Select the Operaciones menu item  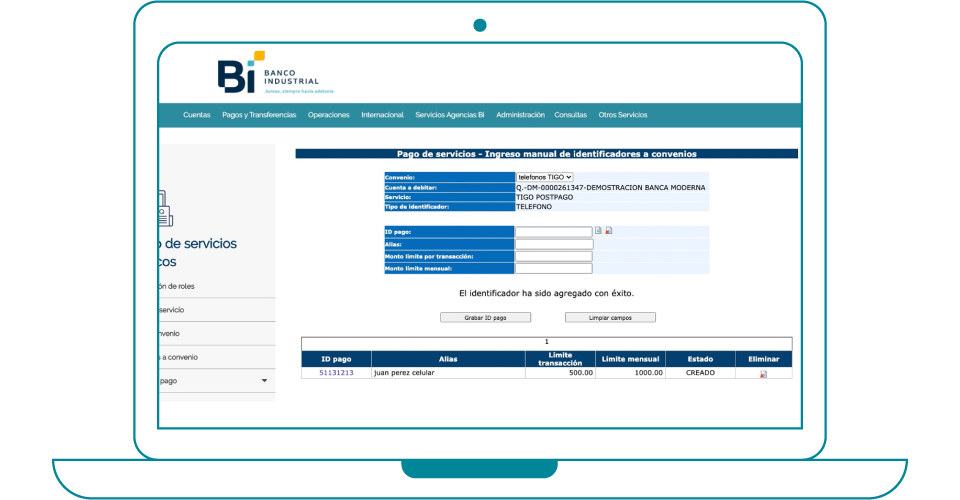[x=329, y=115]
